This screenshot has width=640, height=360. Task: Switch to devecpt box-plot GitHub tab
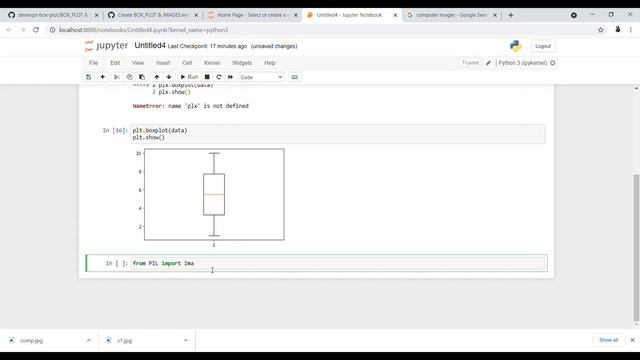pyautogui.click(x=53, y=15)
